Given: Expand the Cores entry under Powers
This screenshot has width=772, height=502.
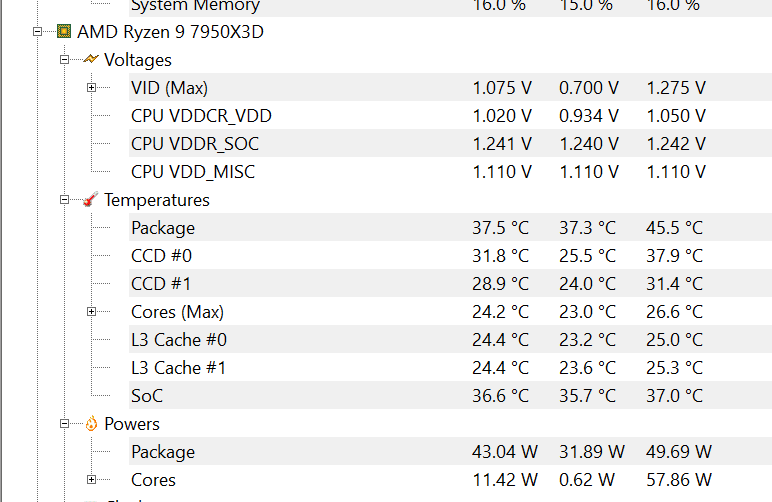Looking at the screenshot, I should coord(92,480).
